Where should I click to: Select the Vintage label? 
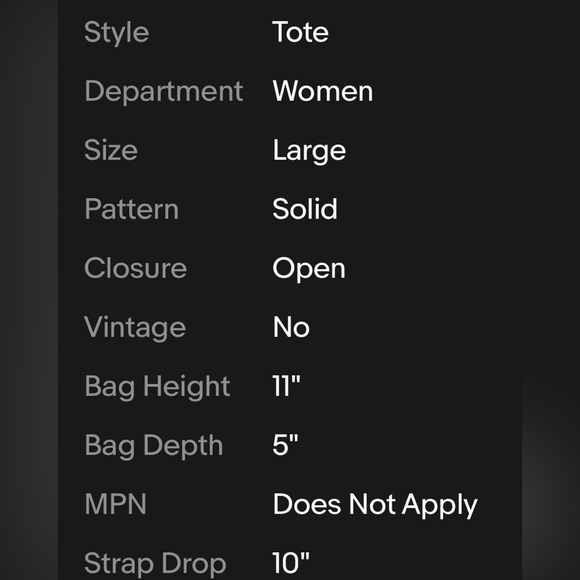click(135, 328)
